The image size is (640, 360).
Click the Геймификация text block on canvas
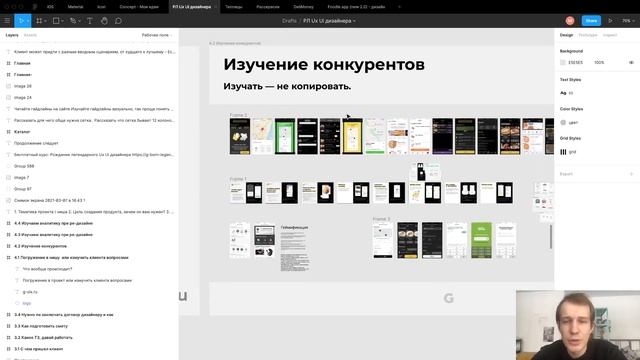point(294,248)
